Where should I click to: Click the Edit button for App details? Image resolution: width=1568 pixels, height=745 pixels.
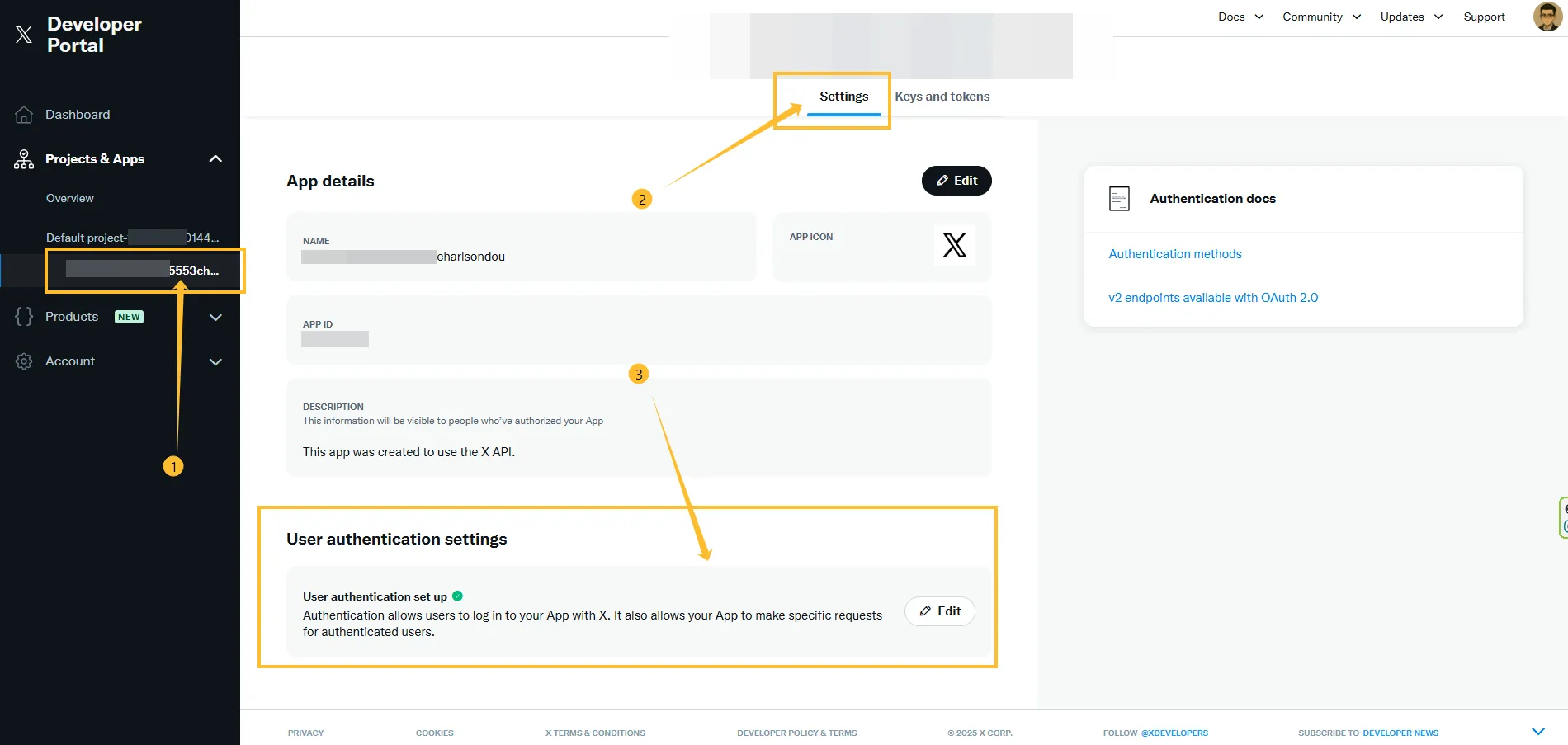[x=956, y=180]
